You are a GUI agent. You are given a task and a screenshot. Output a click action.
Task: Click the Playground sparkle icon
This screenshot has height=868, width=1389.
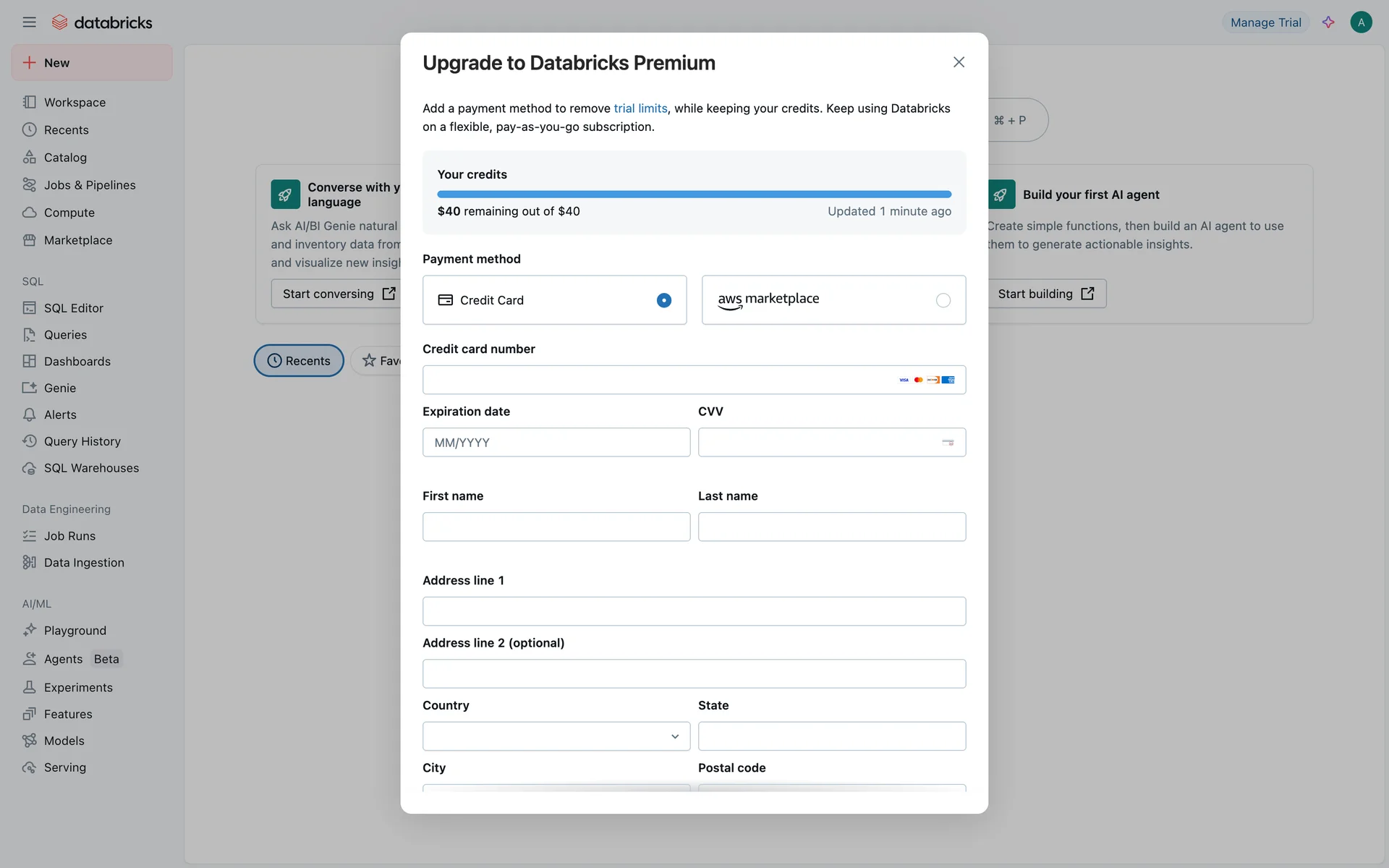pyautogui.click(x=29, y=630)
